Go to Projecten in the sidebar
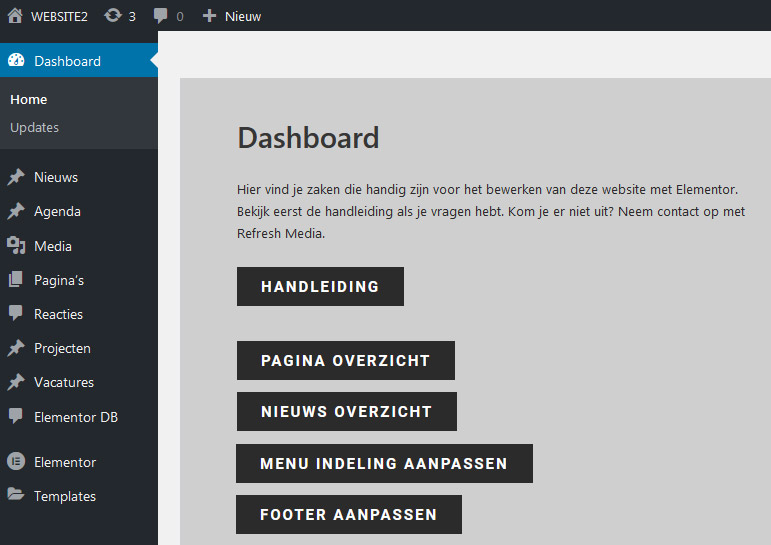This screenshot has height=545, width=771. (62, 348)
